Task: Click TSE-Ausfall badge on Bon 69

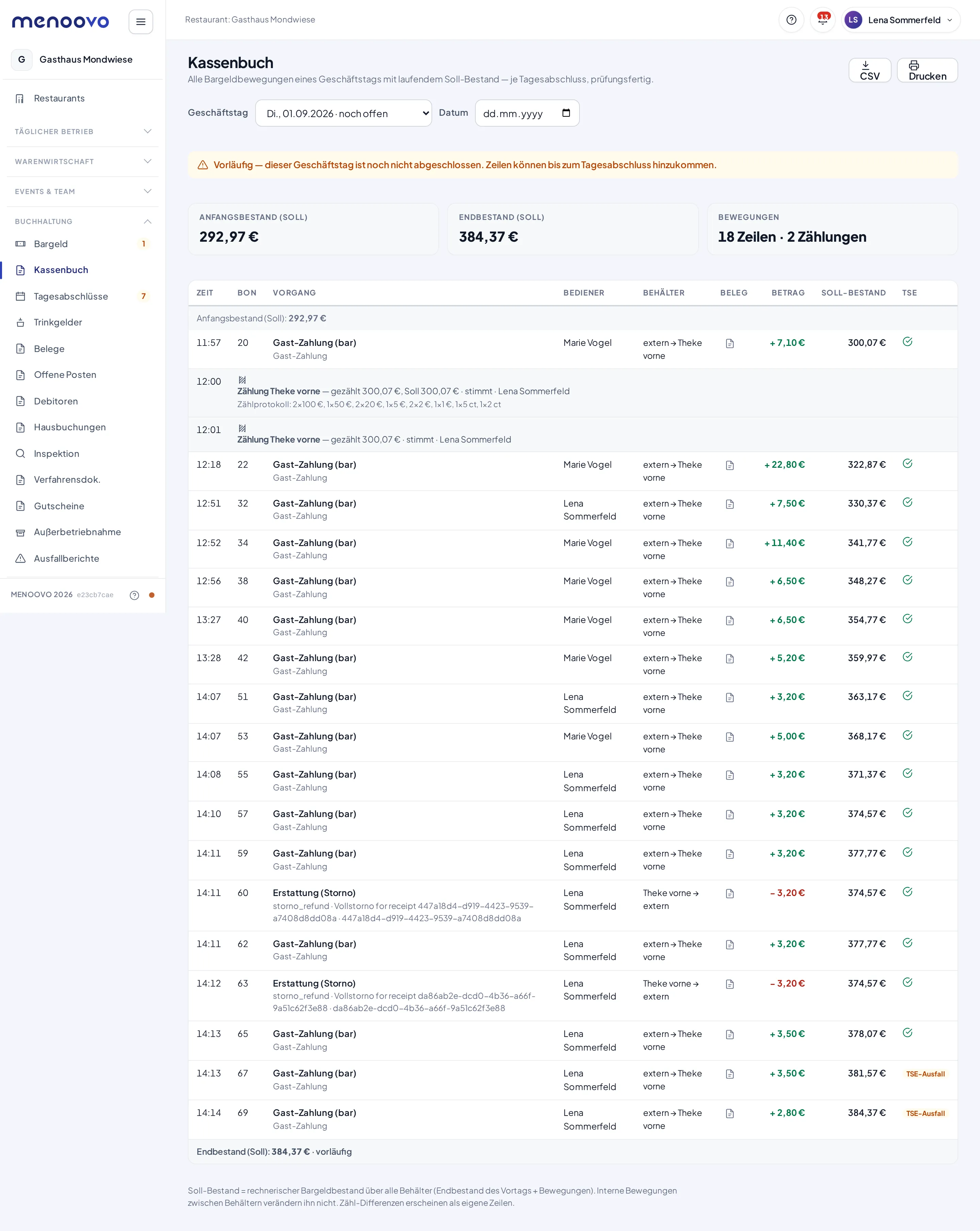Action: 925,1114
